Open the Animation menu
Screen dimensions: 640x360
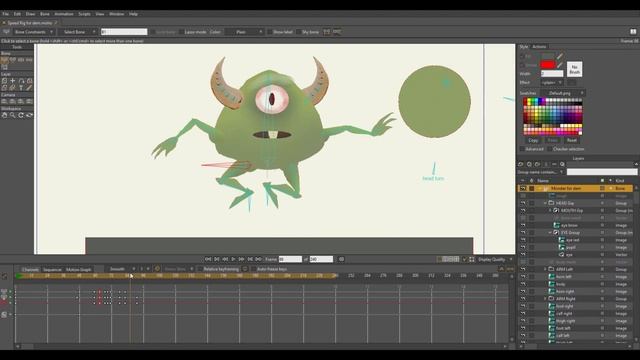[x=64, y=14]
